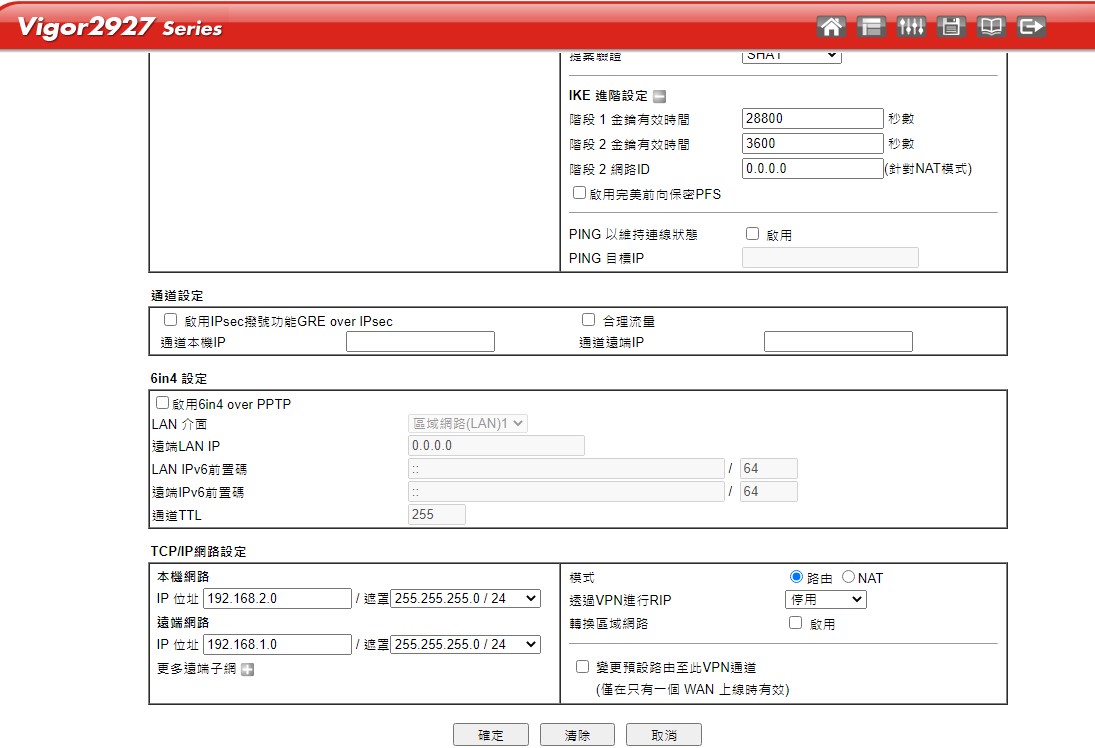The image size is (1095, 748).
Task: Expand 更多遠端子網 with the plus icon
Action: click(x=247, y=669)
